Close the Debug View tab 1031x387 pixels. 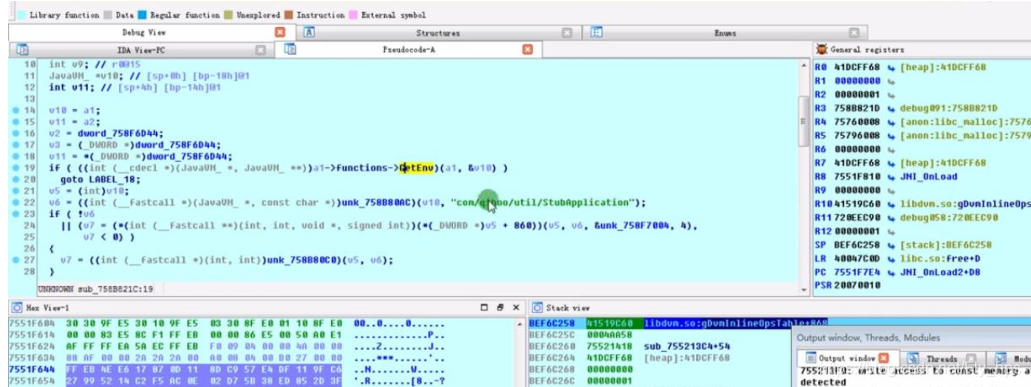[280, 32]
